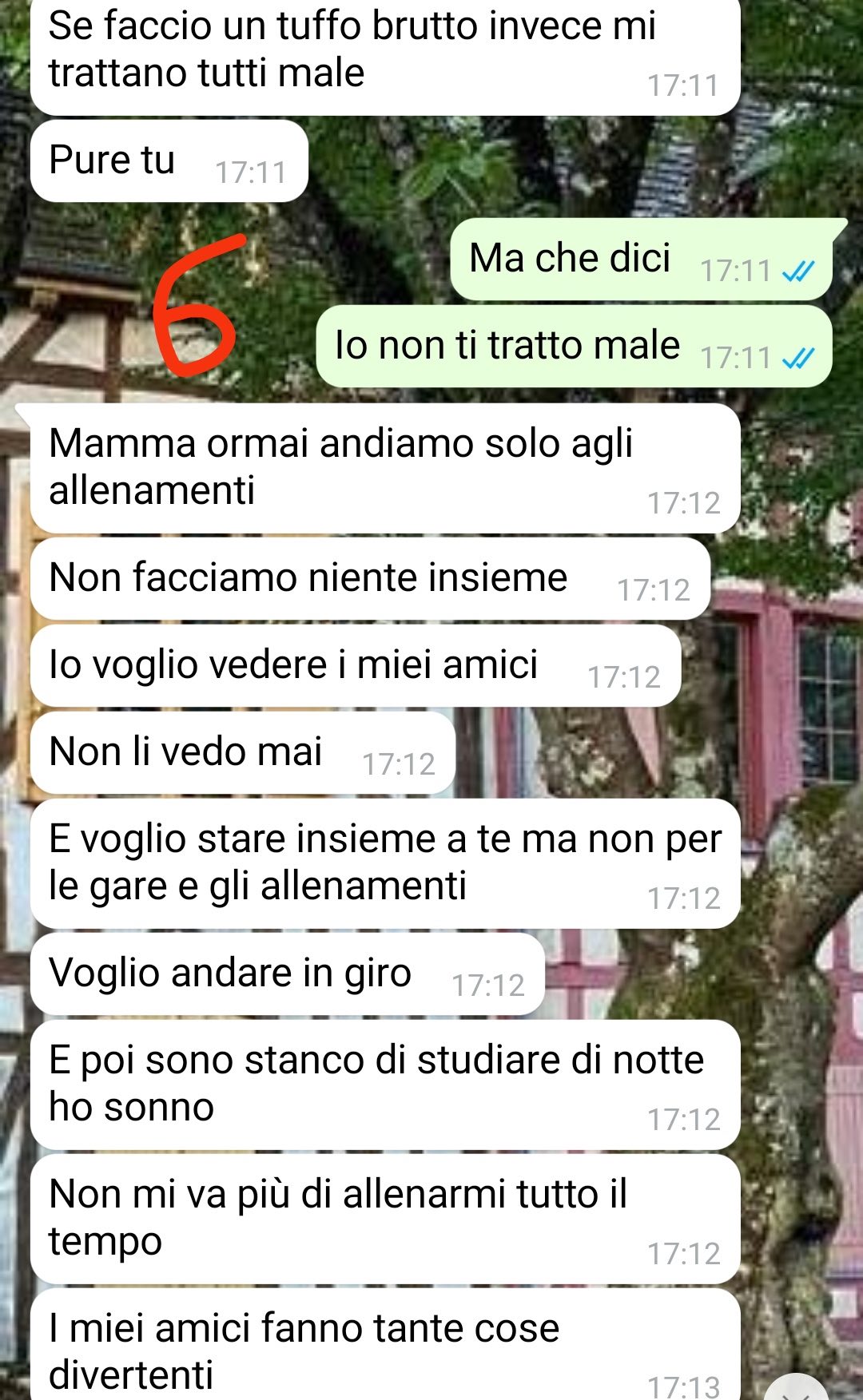Tap message 'Non facciamo niente insieme'
This screenshot has width=863, height=1400.
370,578
